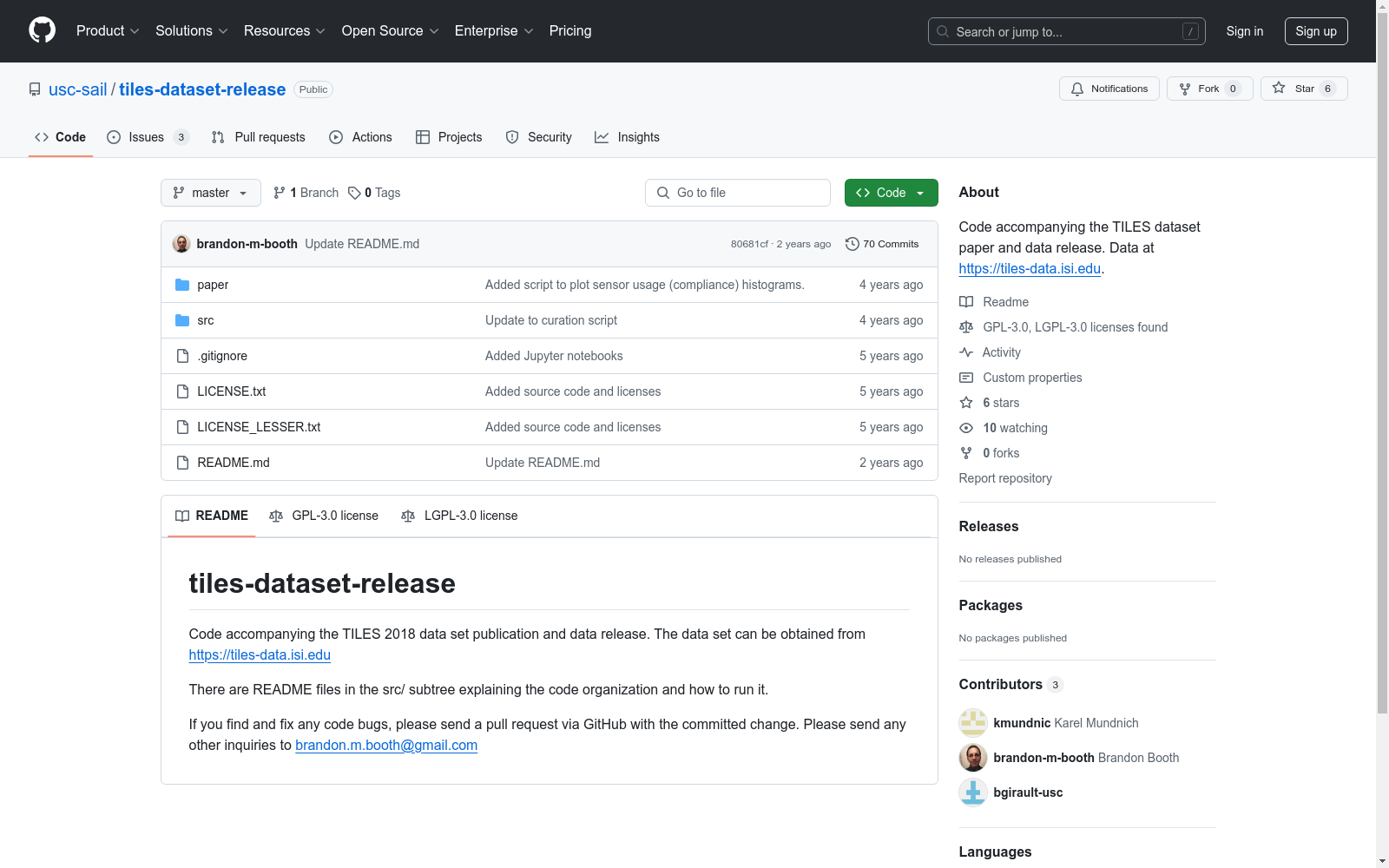Select the README tab

pos(212,516)
